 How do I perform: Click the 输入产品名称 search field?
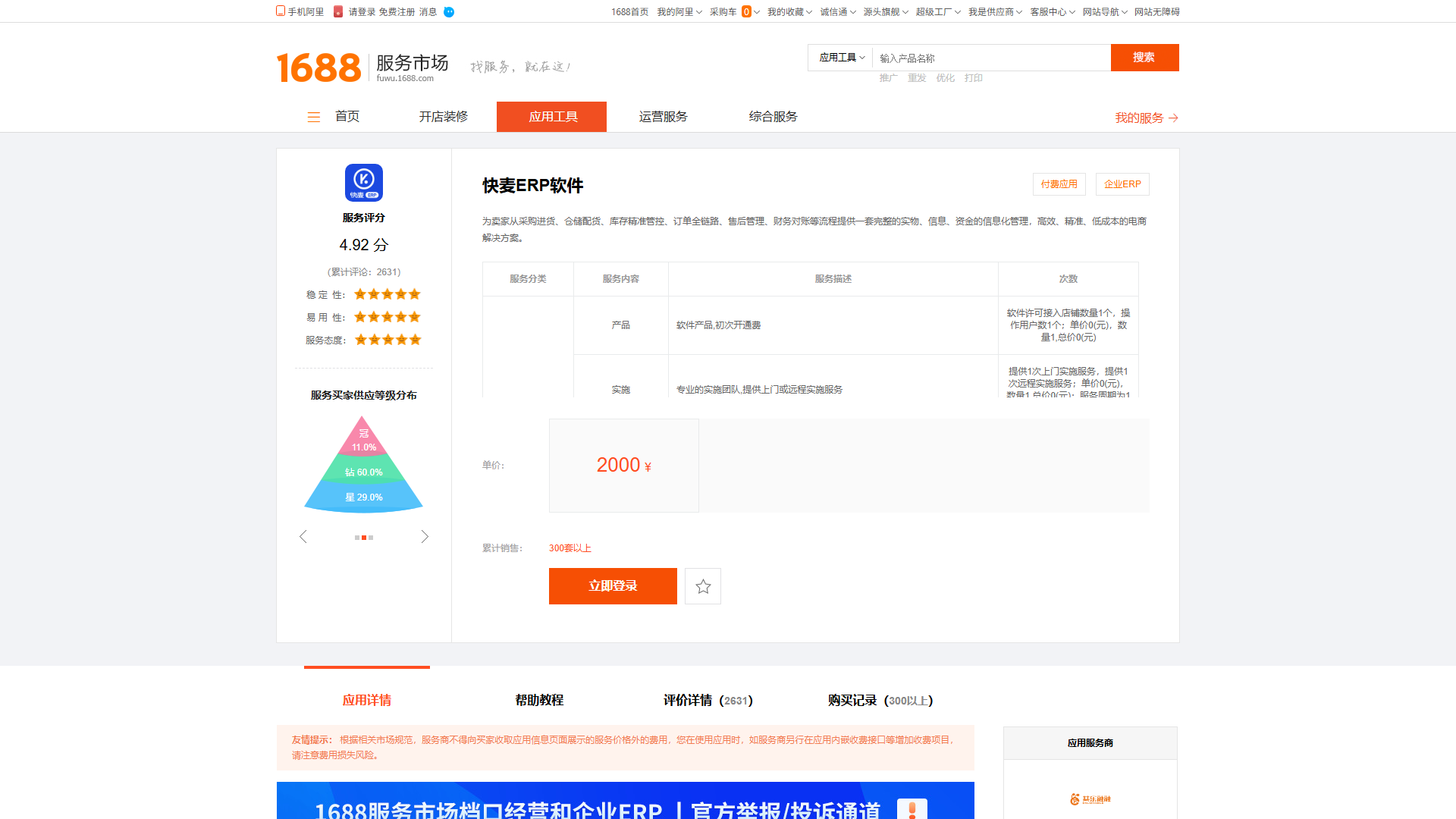991,58
